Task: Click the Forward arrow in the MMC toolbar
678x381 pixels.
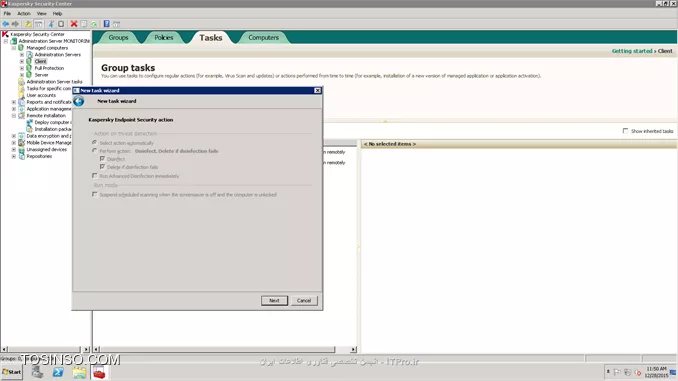Action: 15,24
